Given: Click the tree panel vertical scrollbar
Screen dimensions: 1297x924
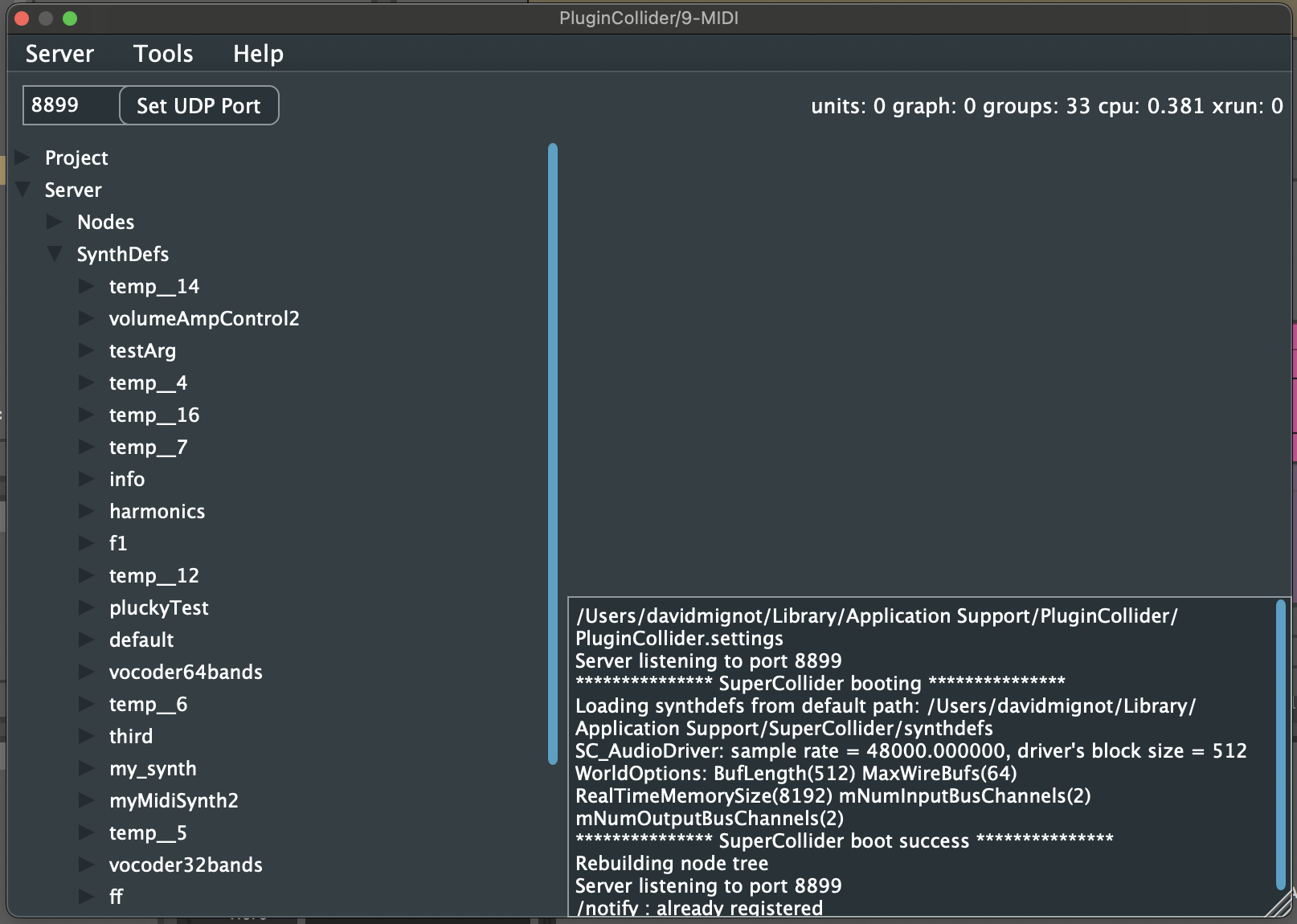Looking at the screenshot, I should click(553, 453).
